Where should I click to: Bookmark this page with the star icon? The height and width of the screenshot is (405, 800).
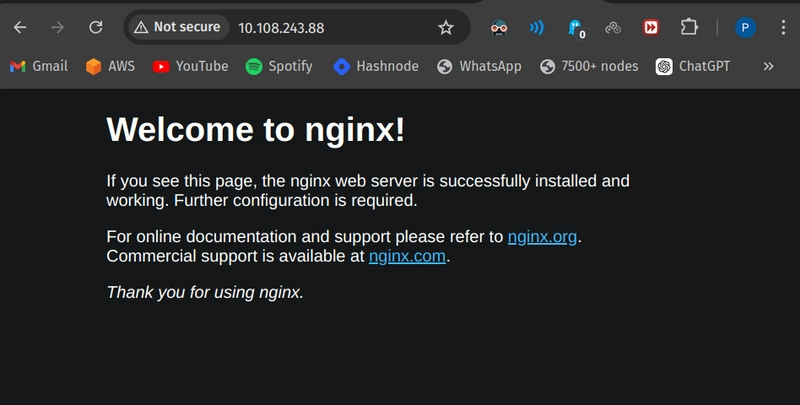click(x=446, y=28)
